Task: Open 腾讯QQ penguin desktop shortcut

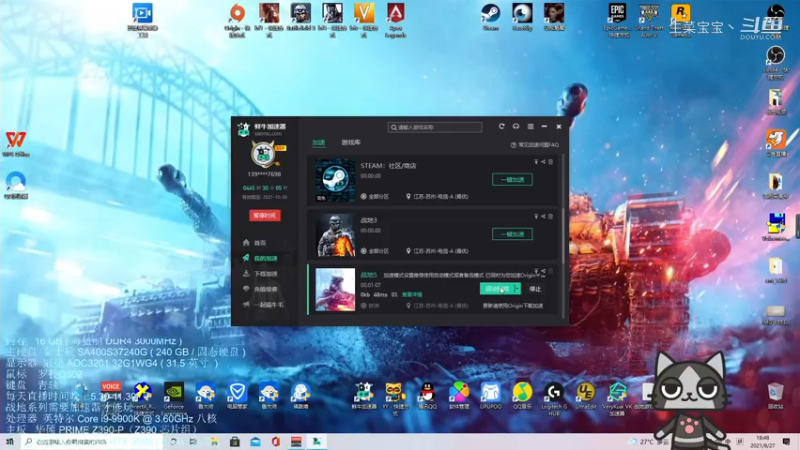Action: pos(427,397)
